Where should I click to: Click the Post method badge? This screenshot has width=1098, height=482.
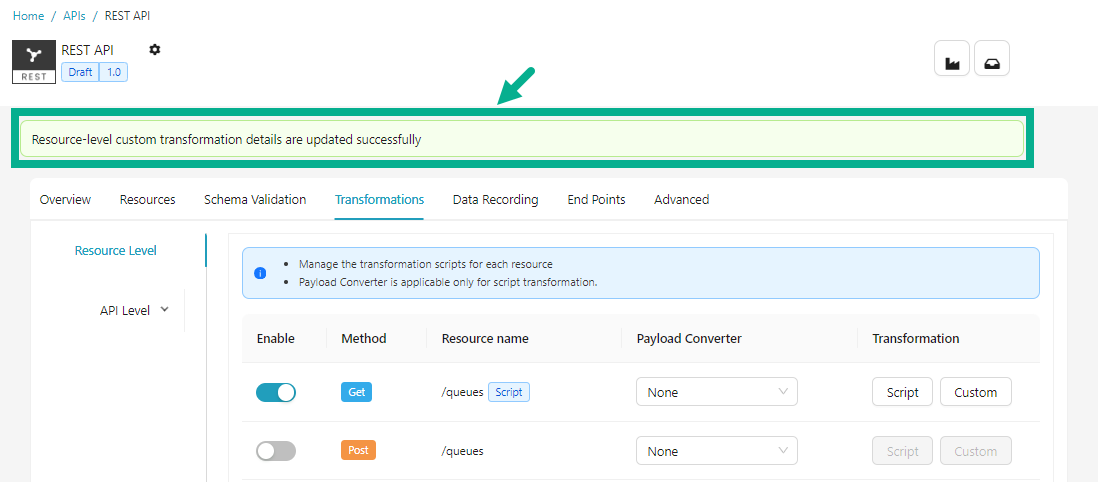pos(358,451)
